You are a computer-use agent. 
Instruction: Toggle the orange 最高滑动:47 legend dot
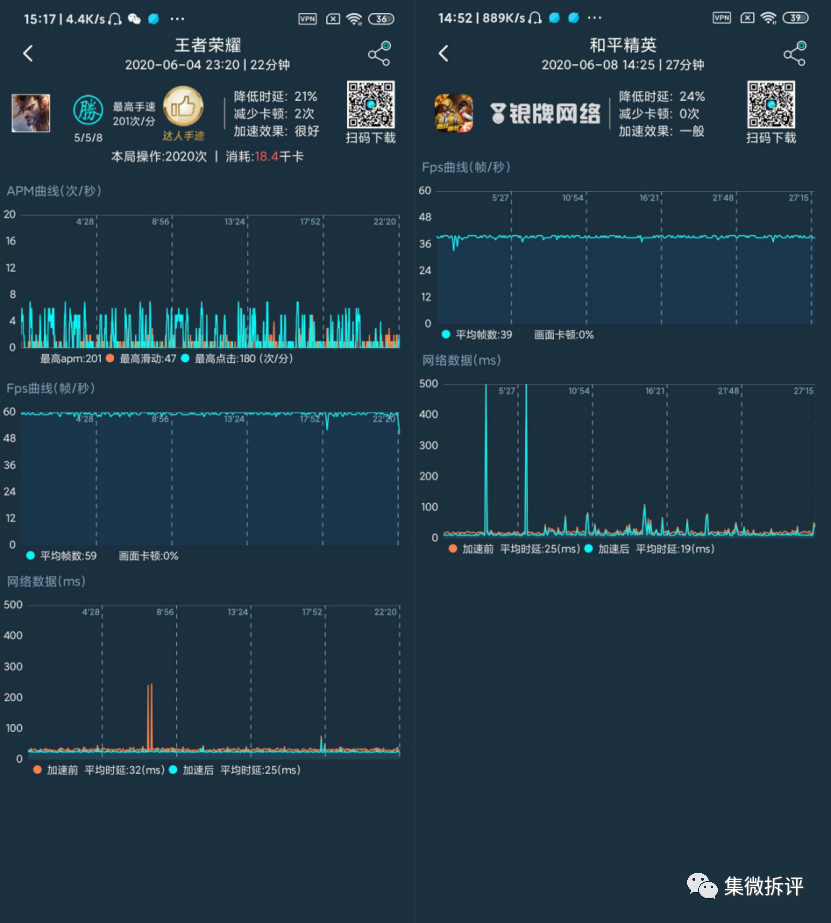tap(110, 358)
